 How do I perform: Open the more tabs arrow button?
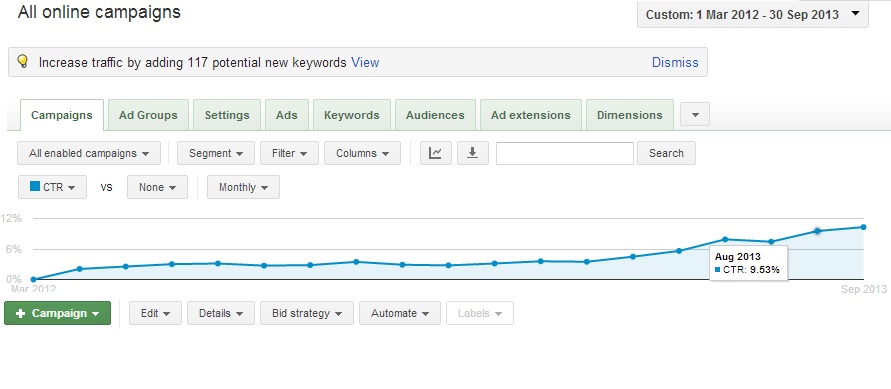(694, 115)
